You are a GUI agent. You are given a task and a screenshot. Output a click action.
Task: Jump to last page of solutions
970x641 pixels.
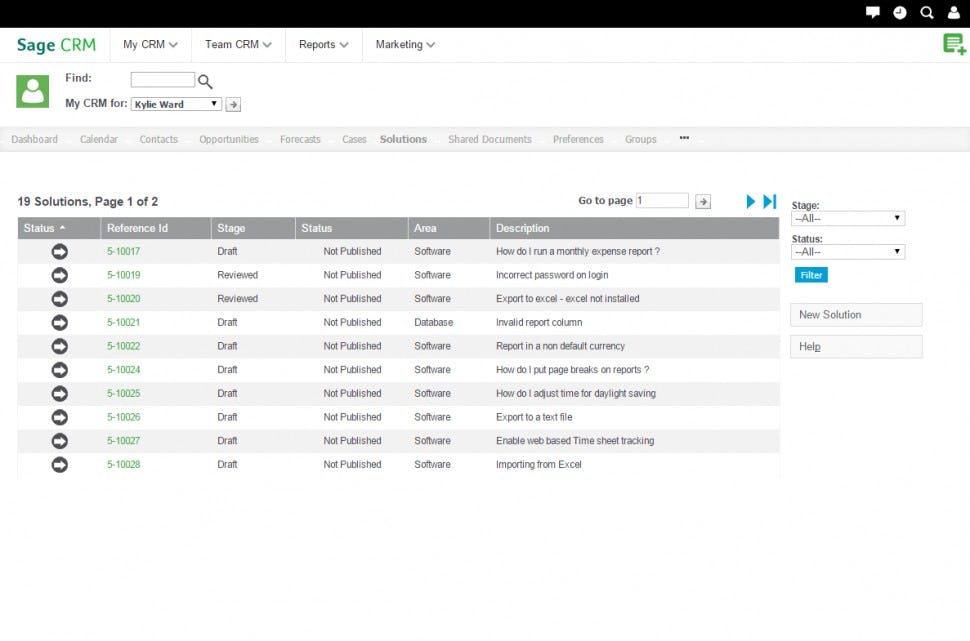point(770,202)
